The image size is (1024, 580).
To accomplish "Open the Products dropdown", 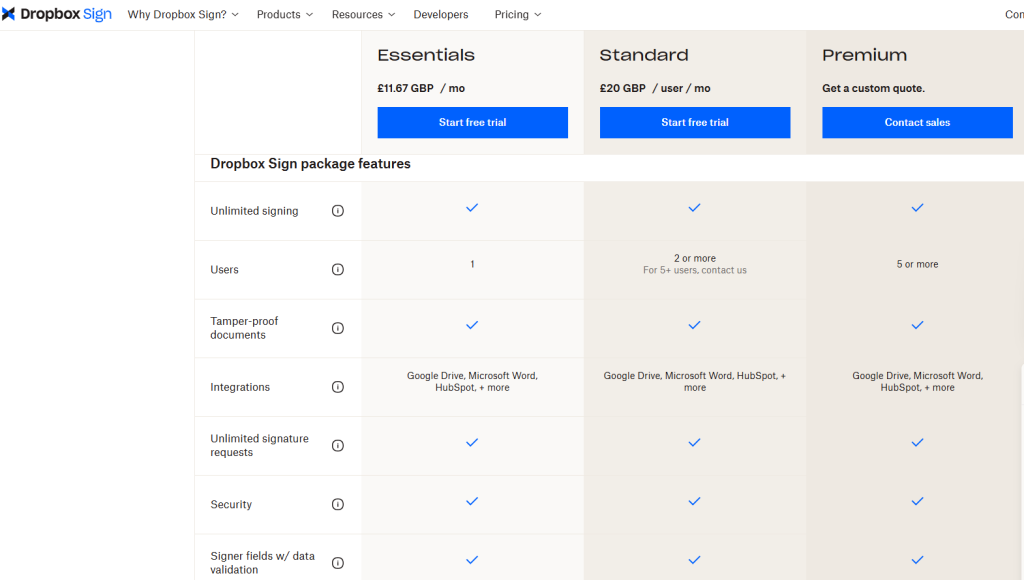I will coord(284,15).
